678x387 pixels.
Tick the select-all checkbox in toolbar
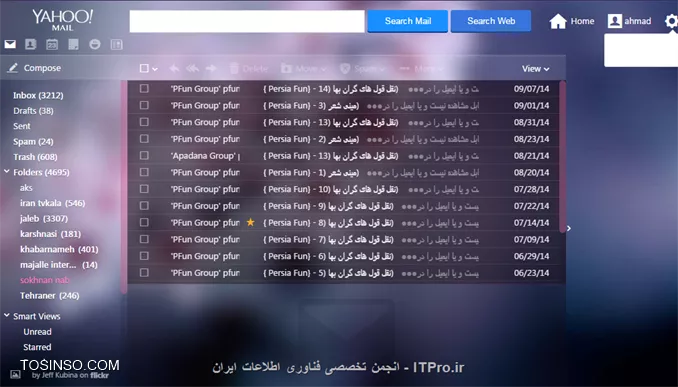[144, 68]
